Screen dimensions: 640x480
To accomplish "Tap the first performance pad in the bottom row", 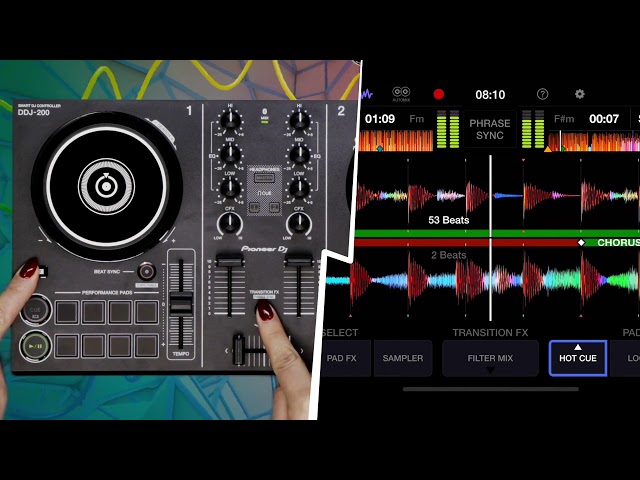I will 67,345.
